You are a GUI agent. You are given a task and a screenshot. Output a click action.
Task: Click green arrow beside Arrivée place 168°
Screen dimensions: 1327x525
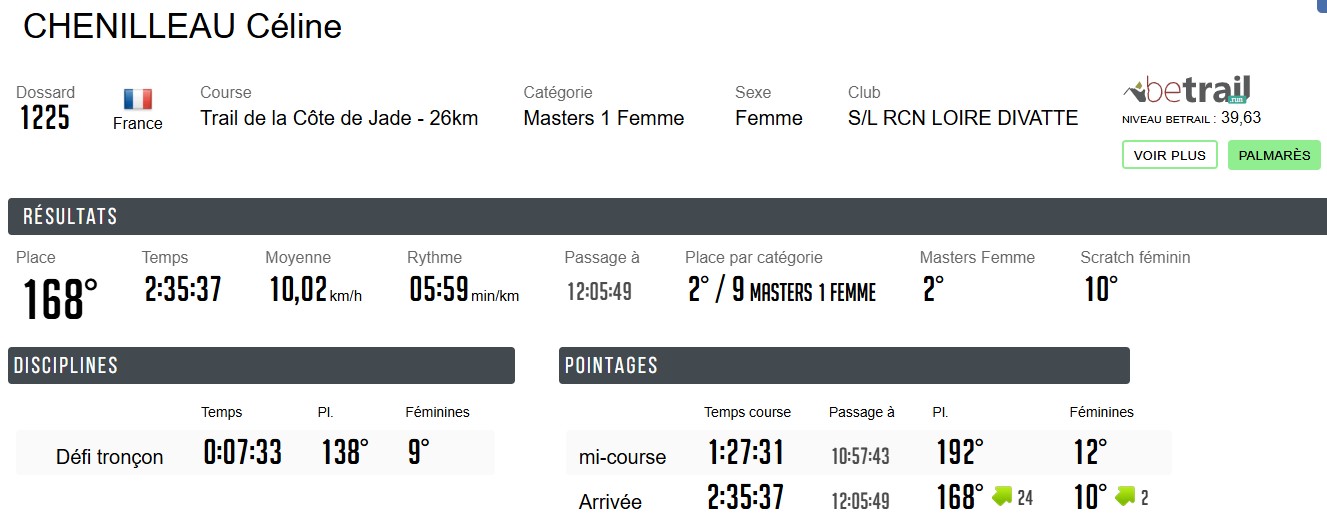click(x=1003, y=496)
